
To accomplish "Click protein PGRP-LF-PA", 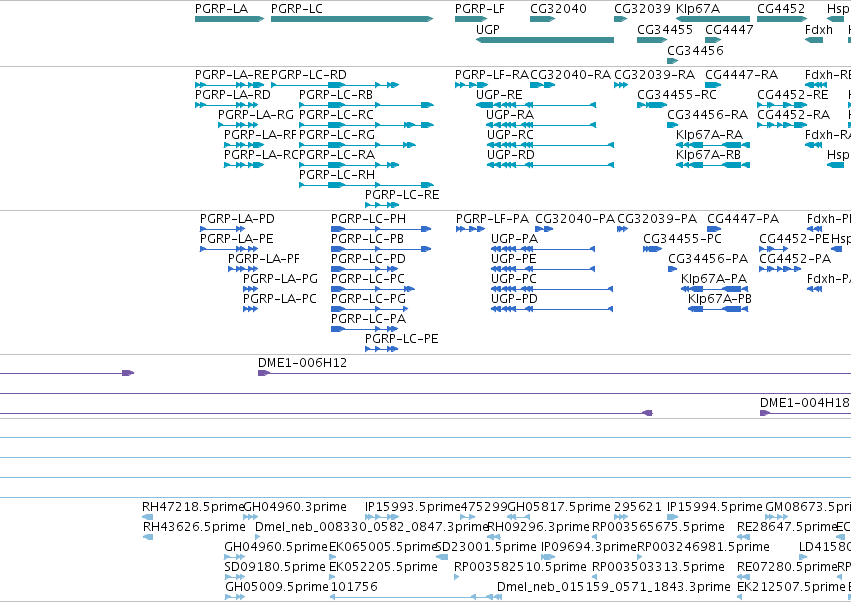I will click(x=470, y=229).
